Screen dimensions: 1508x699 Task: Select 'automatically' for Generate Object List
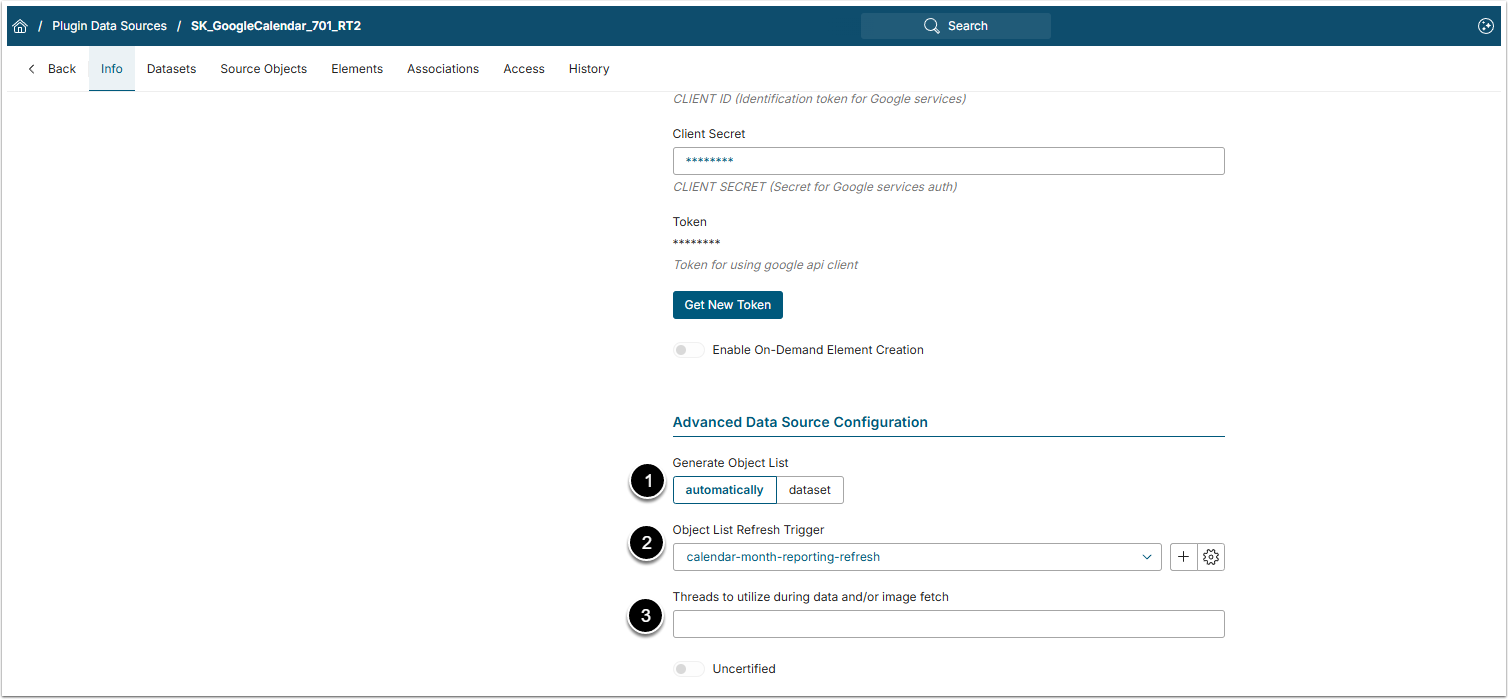tap(724, 490)
